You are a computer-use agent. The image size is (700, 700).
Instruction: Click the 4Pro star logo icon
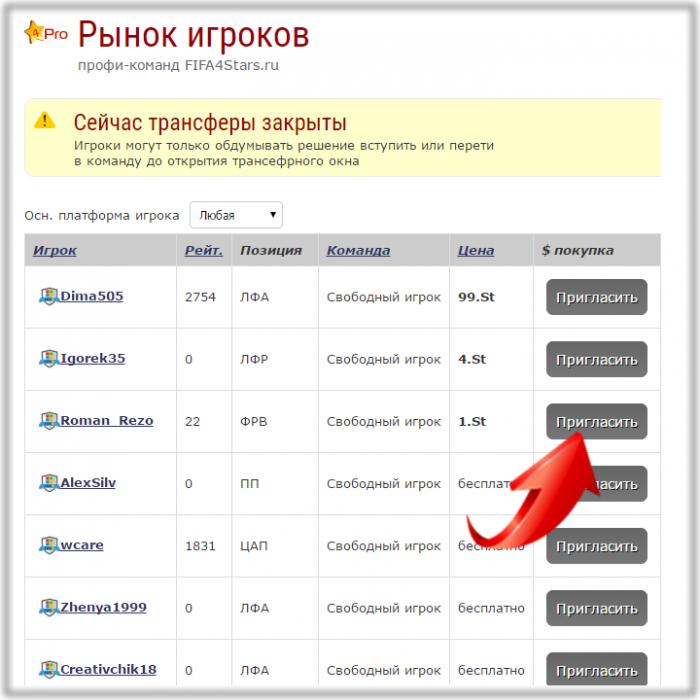click(x=46, y=32)
